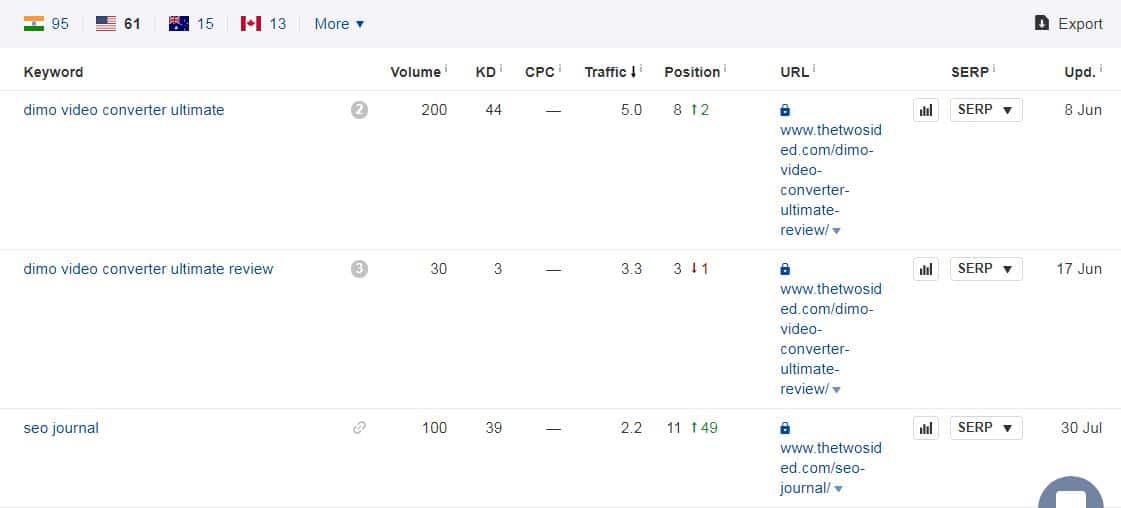The height and width of the screenshot is (508, 1121).
Task: Open the 'seo journal' keyword link
Action: point(61,428)
